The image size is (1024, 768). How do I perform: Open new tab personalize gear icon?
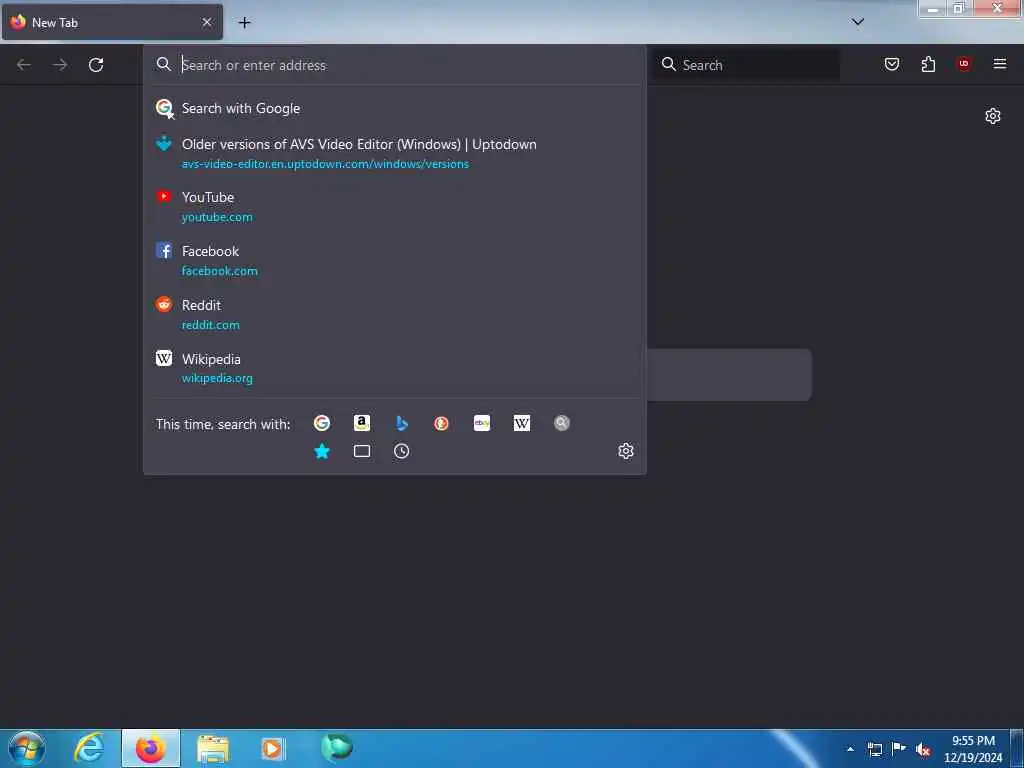point(993,116)
